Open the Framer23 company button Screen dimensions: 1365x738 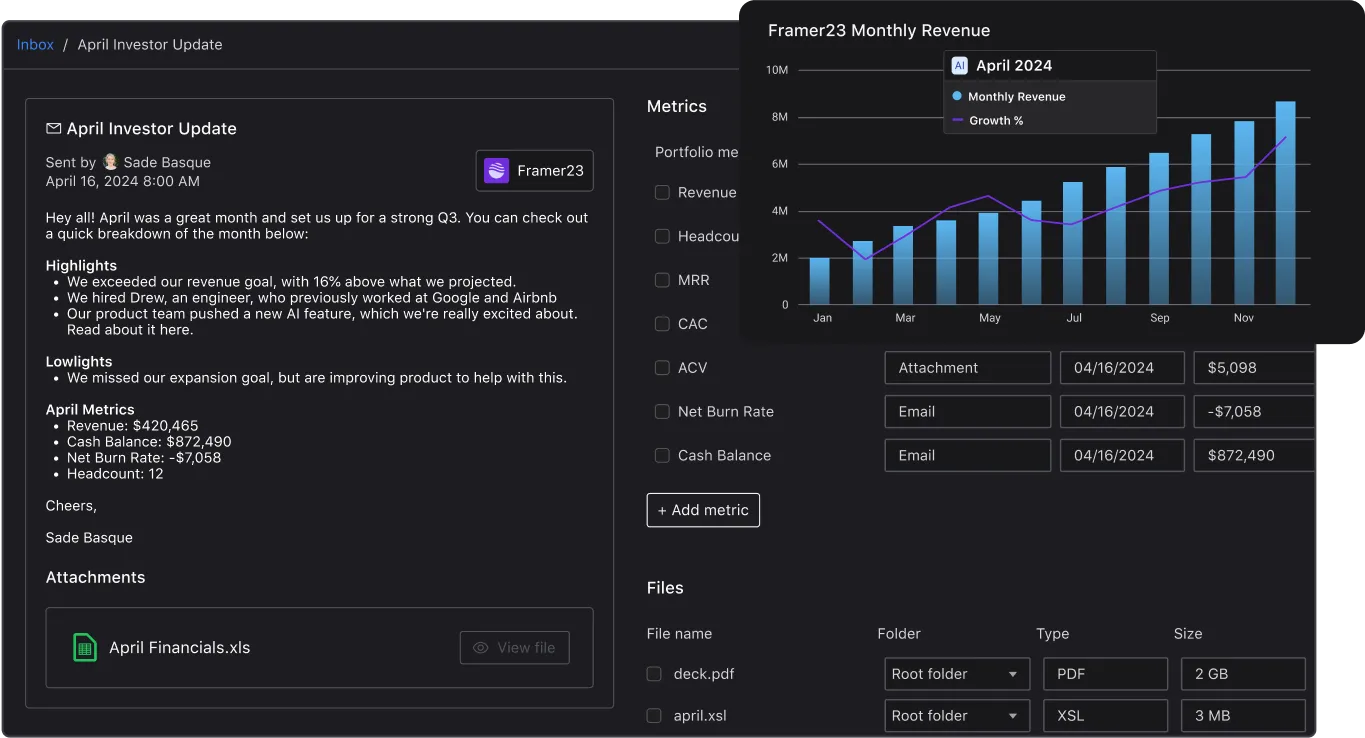tap(534, 171)
